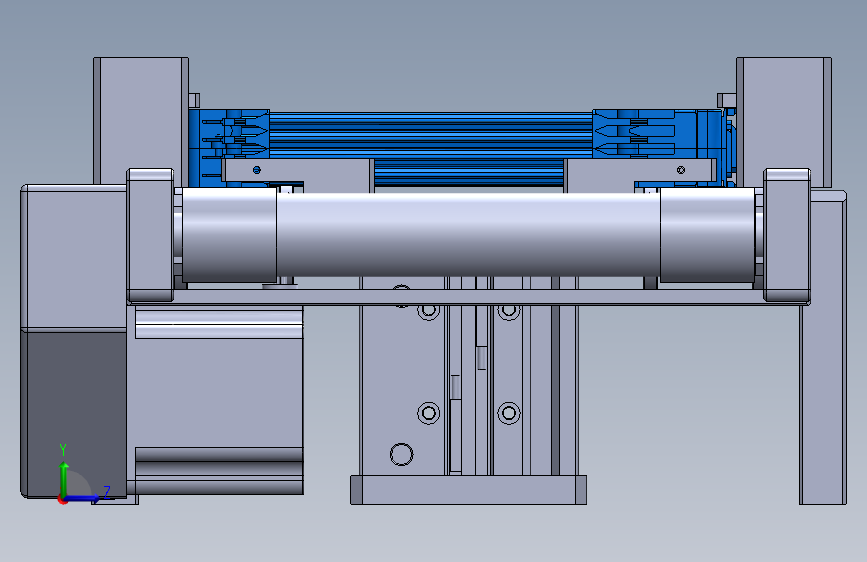Click the small screw on right bracket
Image resolution: width=867 pixels, height=562 pixels.
pyautogui.click(x=681, y=170)
